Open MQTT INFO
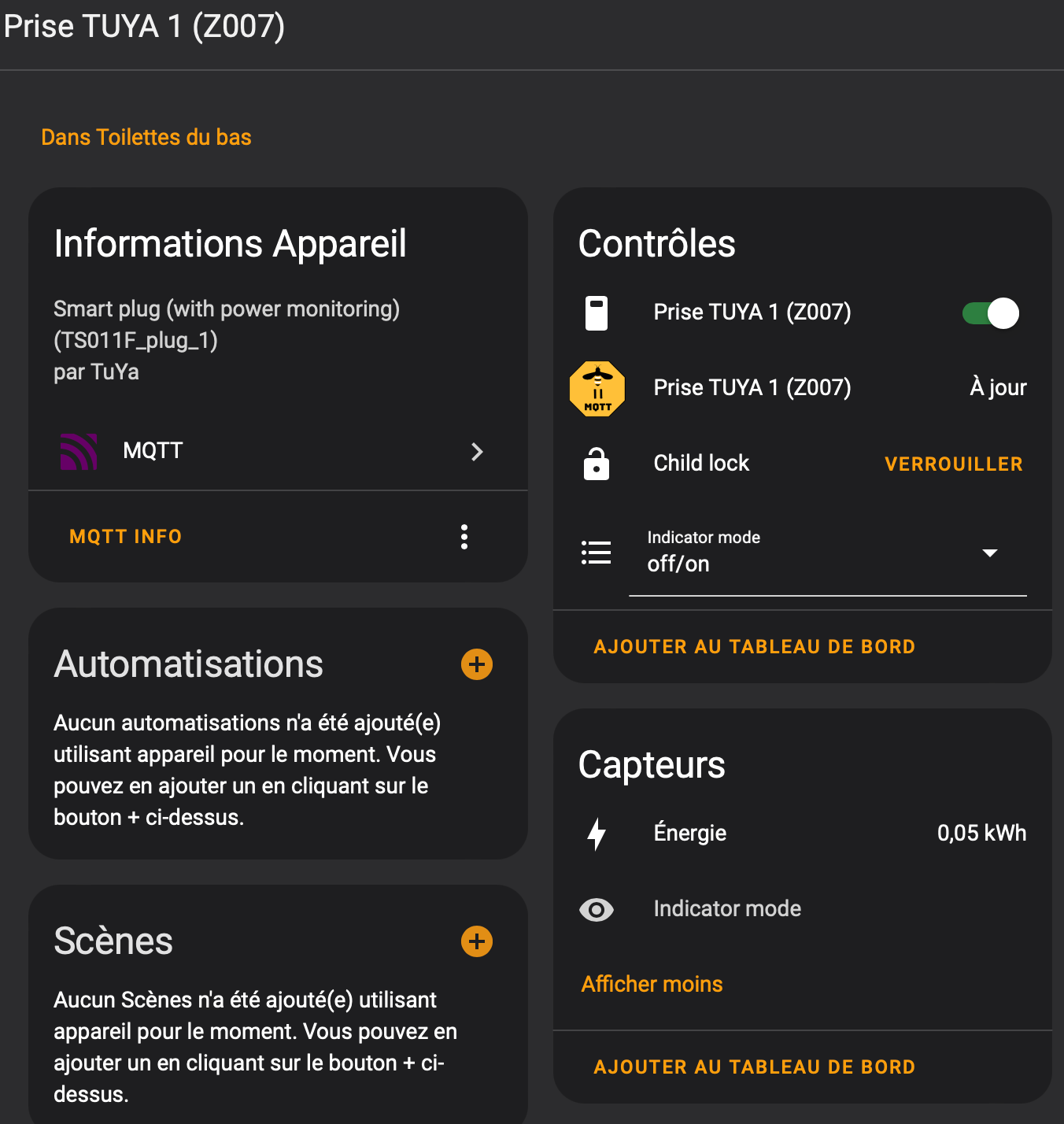Image resolution: width=1064 pixels, height=1124 pixels. [126, 537]
